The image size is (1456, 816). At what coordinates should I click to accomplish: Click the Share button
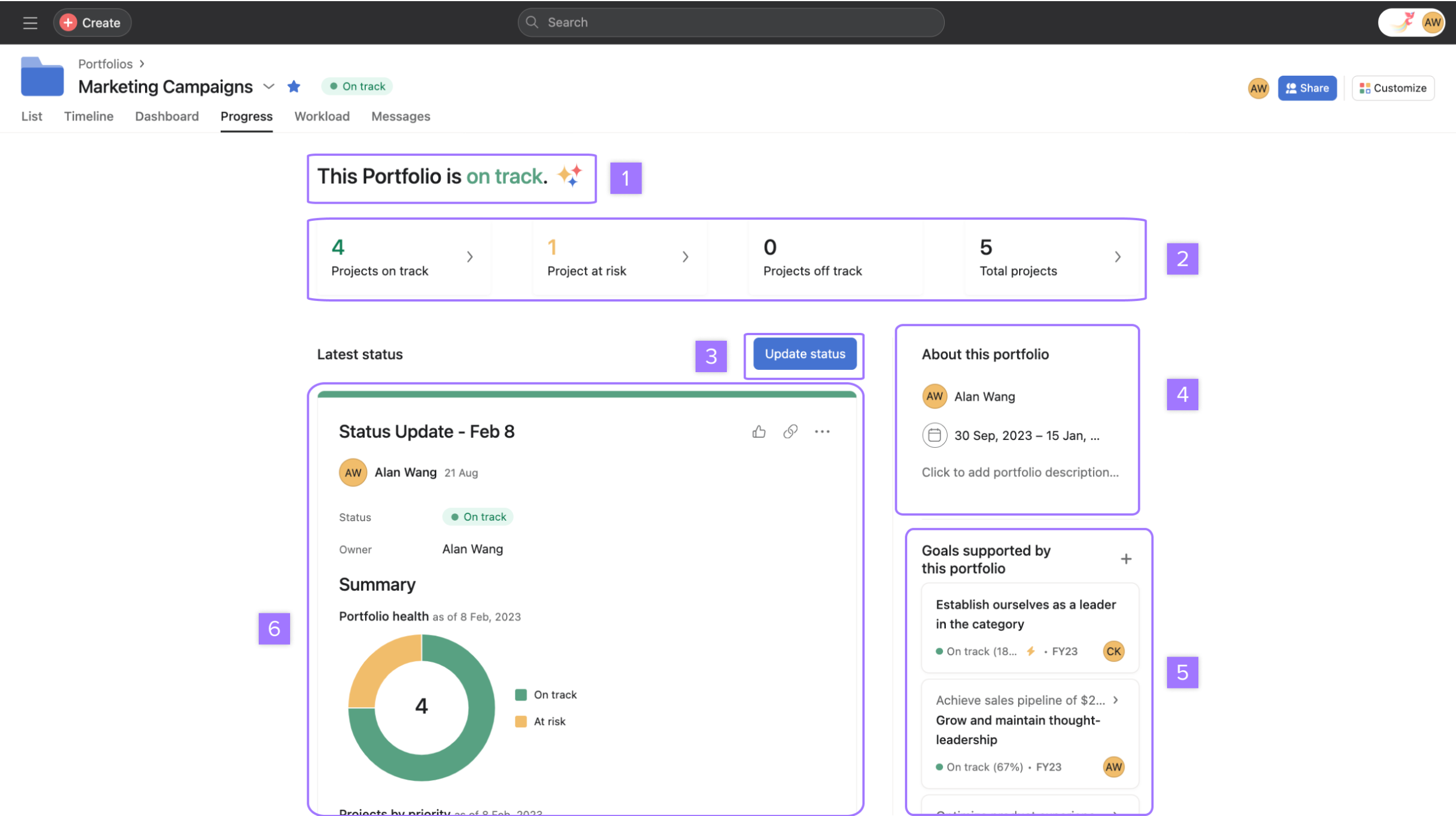(1307, 88)
